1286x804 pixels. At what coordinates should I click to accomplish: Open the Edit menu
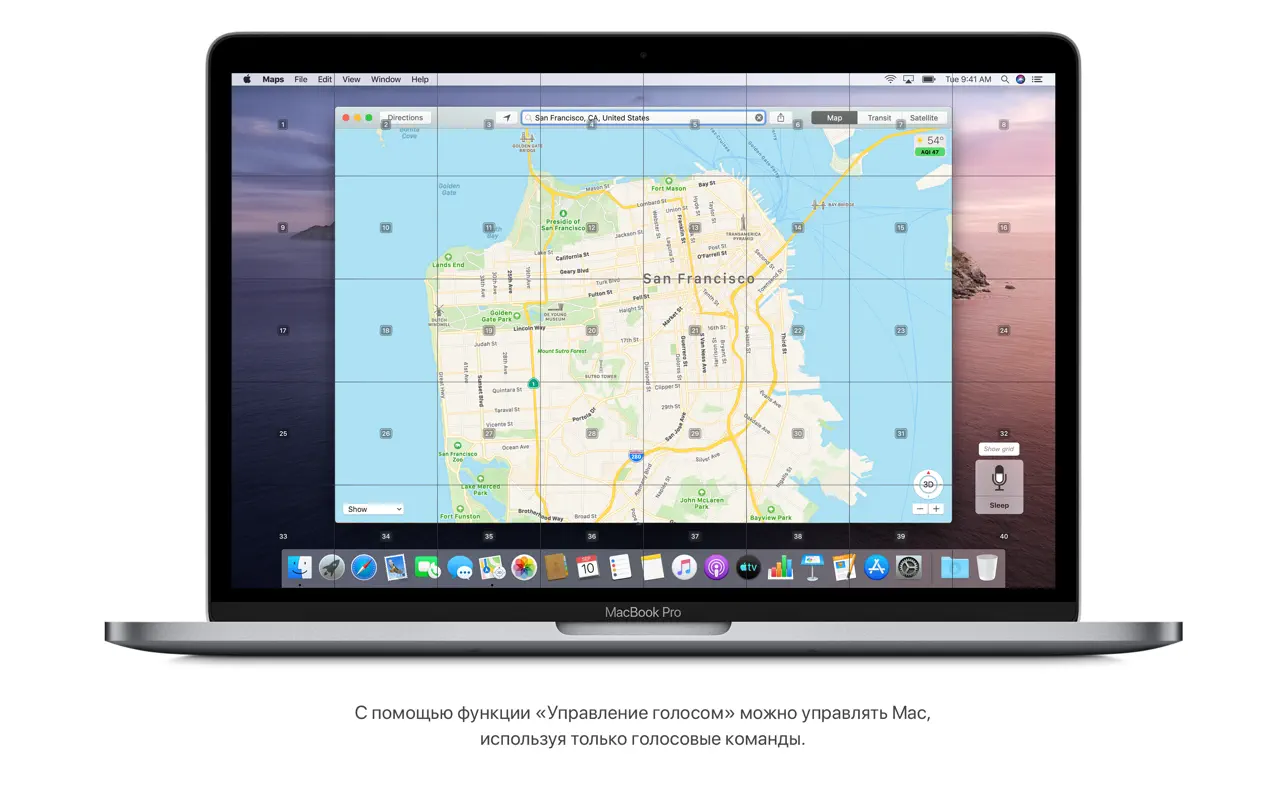[x=325, y=79]
